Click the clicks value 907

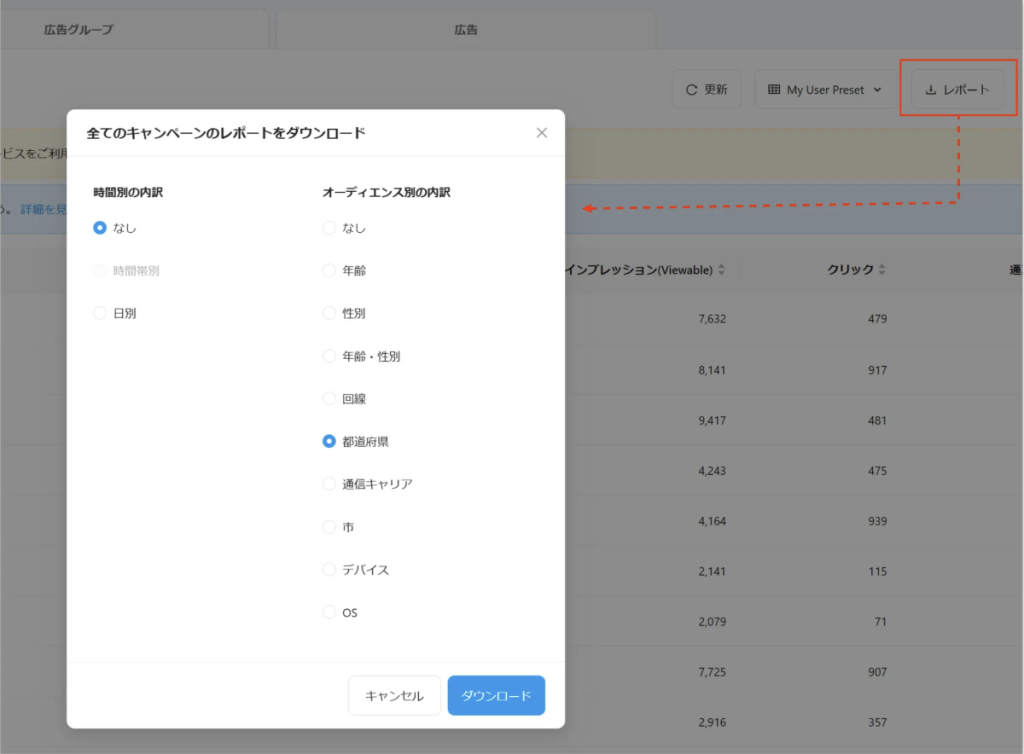(x=878, y=672)
